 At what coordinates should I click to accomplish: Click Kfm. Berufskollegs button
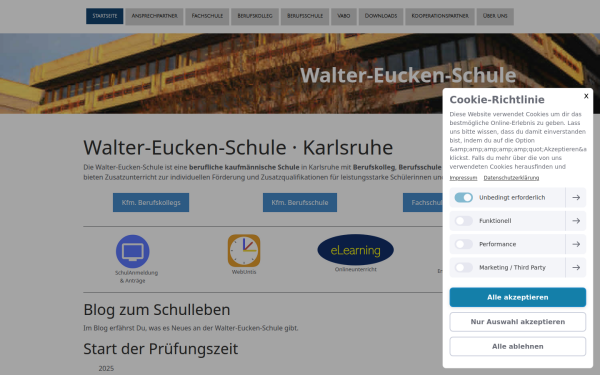[151, 202]
